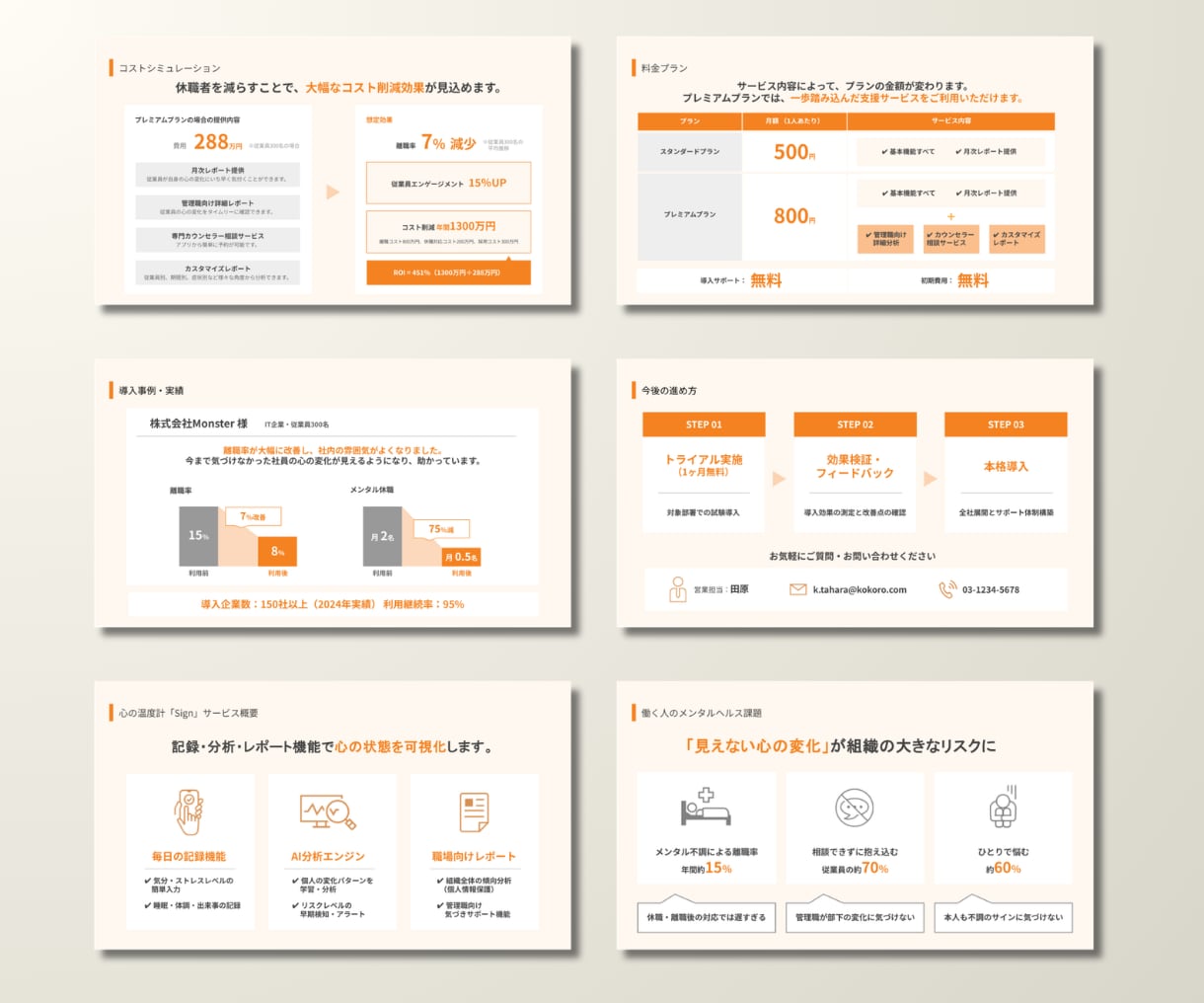
Task: Click the サービス内容 column header
Action: point(951,121)
